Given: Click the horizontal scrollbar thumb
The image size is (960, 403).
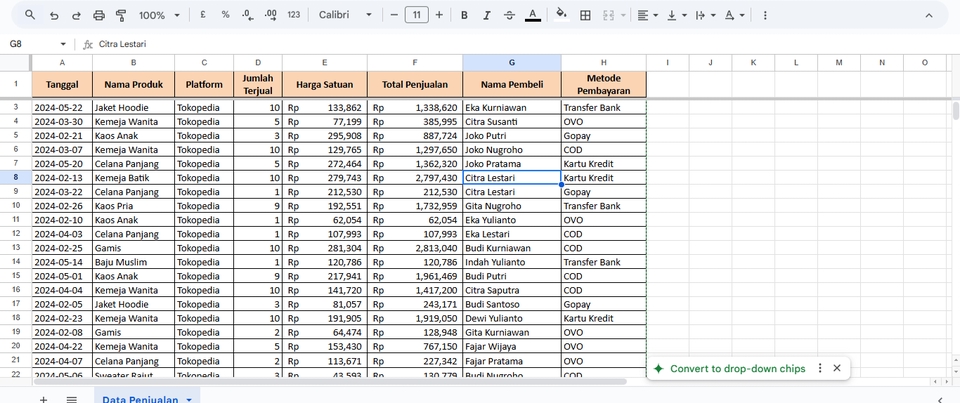Looking at the screenshot, I should (331, 382).
